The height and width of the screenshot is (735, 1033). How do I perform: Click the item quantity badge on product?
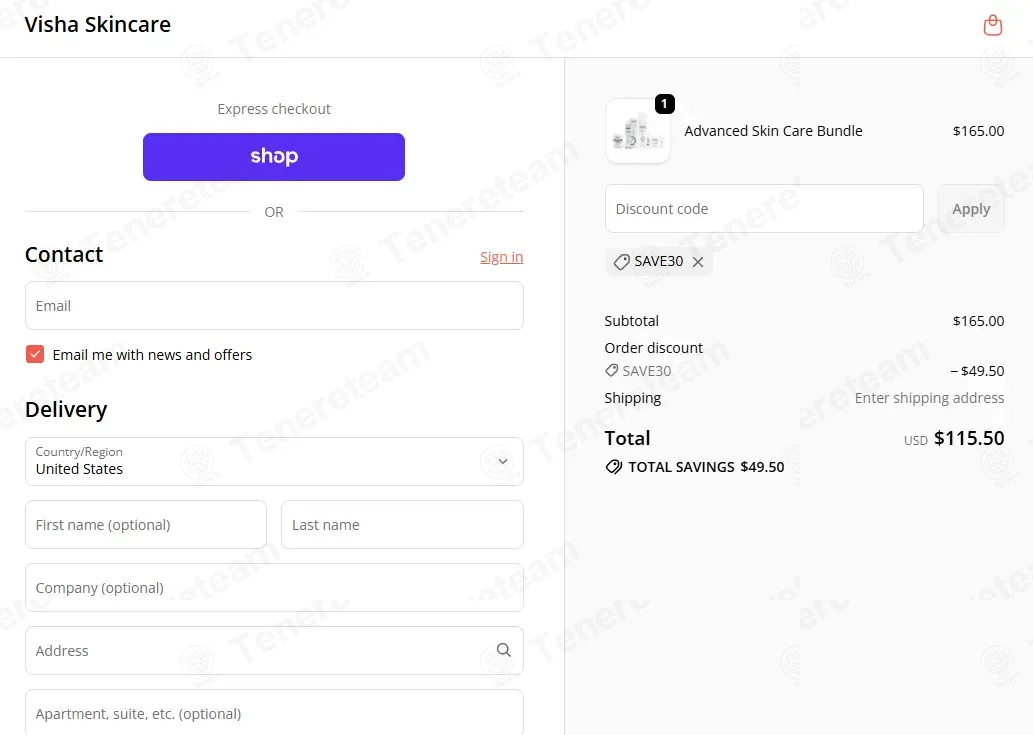tap(664, 103)
